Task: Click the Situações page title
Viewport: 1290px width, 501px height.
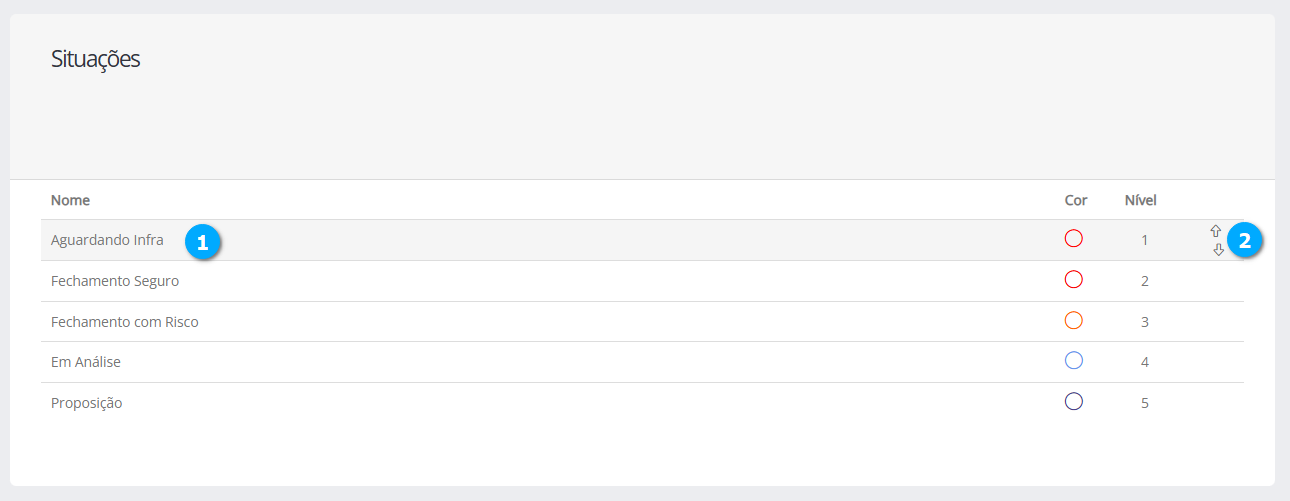Action: [x=95, y=59]
